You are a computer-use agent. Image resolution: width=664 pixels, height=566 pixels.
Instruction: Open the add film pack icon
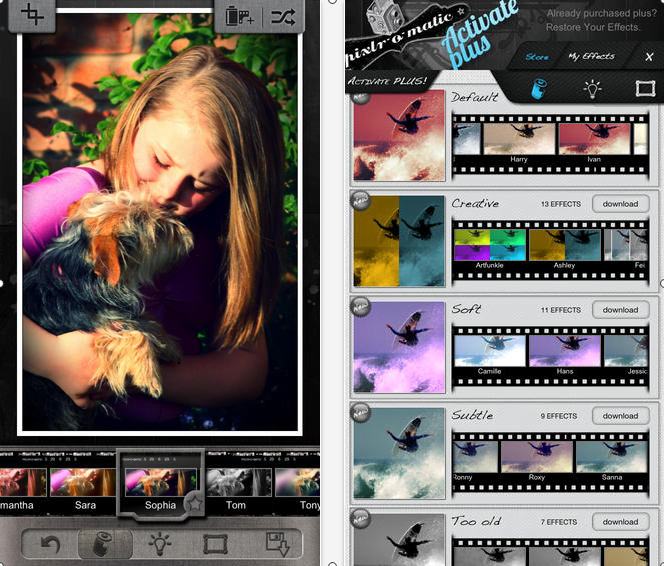240,17
